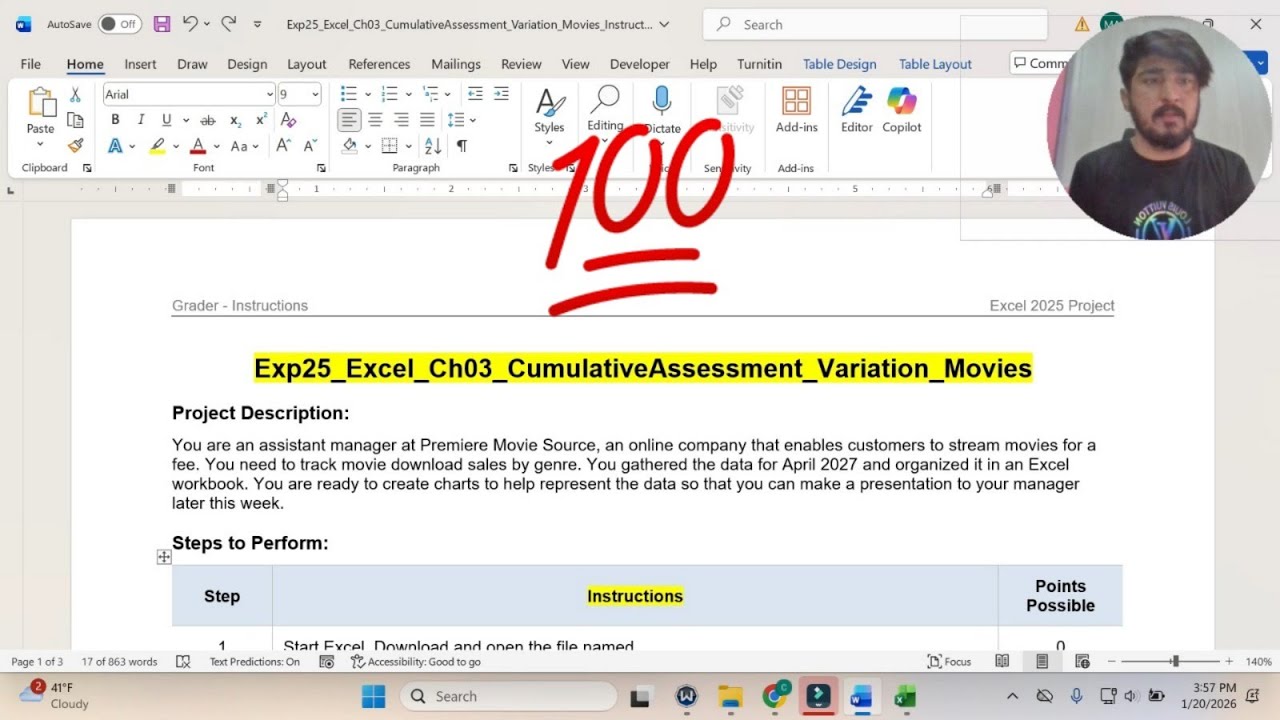Launch Copilot from the ribbon
The height and width of the screenshot is (720, 1280).
click(x=902, y=110)
